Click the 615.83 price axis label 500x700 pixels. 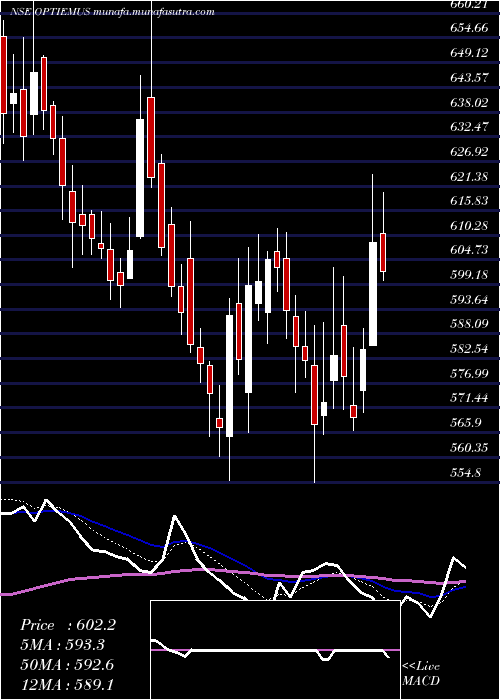pos(469,201)
